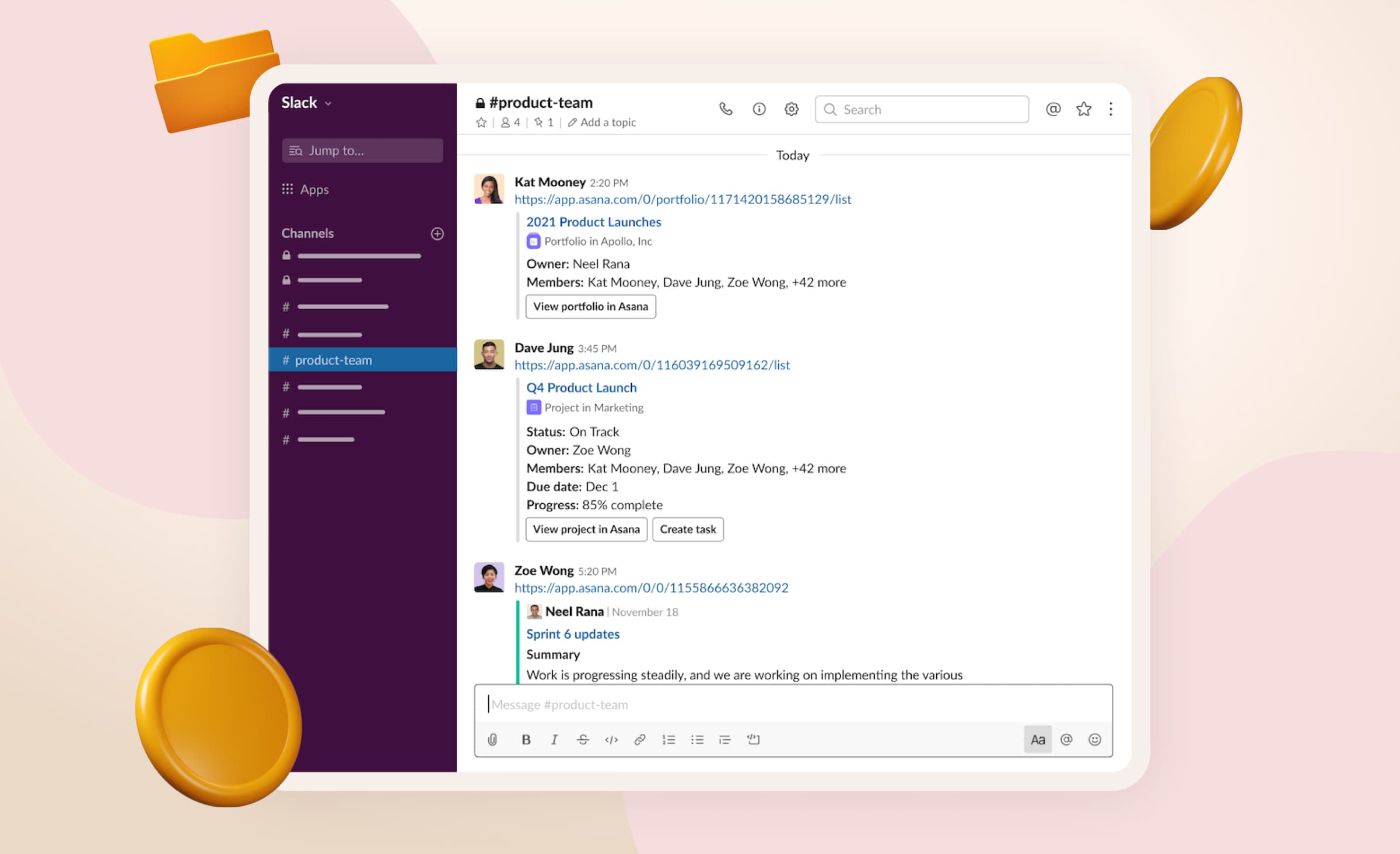
Task: Open the Slack workspace dropdown
Action: click(x=307, y=103)
